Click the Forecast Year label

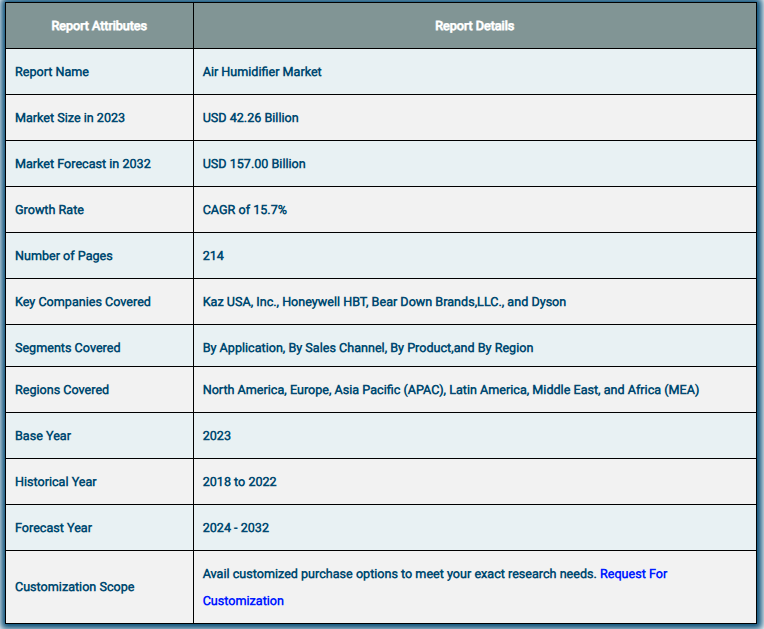coord(54,528)
